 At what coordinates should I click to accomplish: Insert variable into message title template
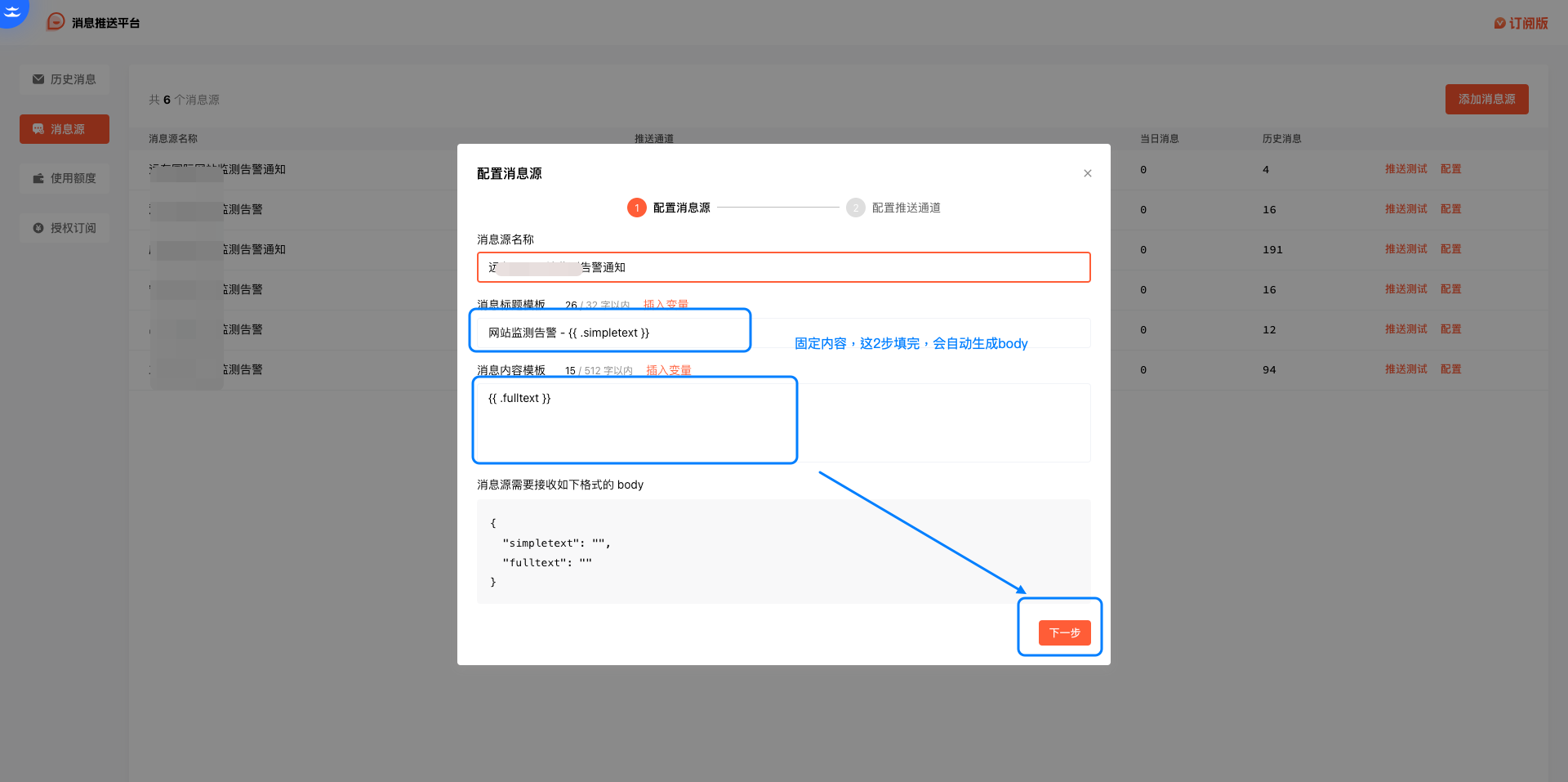[666, 304]
